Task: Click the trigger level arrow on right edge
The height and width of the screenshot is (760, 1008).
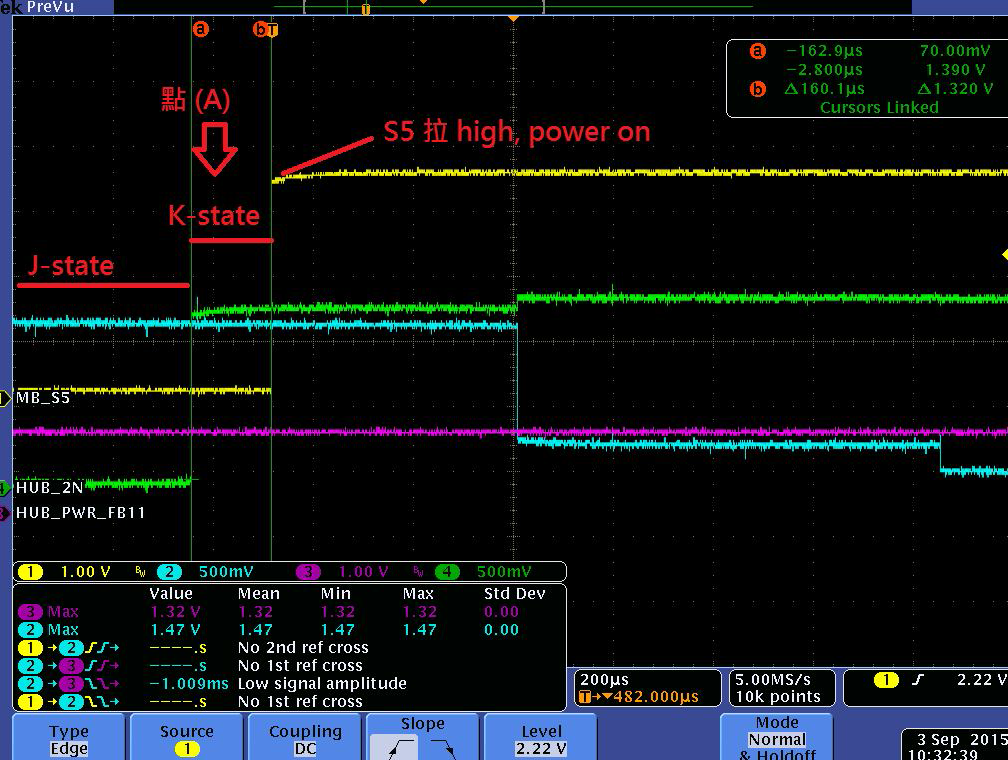Action: 1004,255
